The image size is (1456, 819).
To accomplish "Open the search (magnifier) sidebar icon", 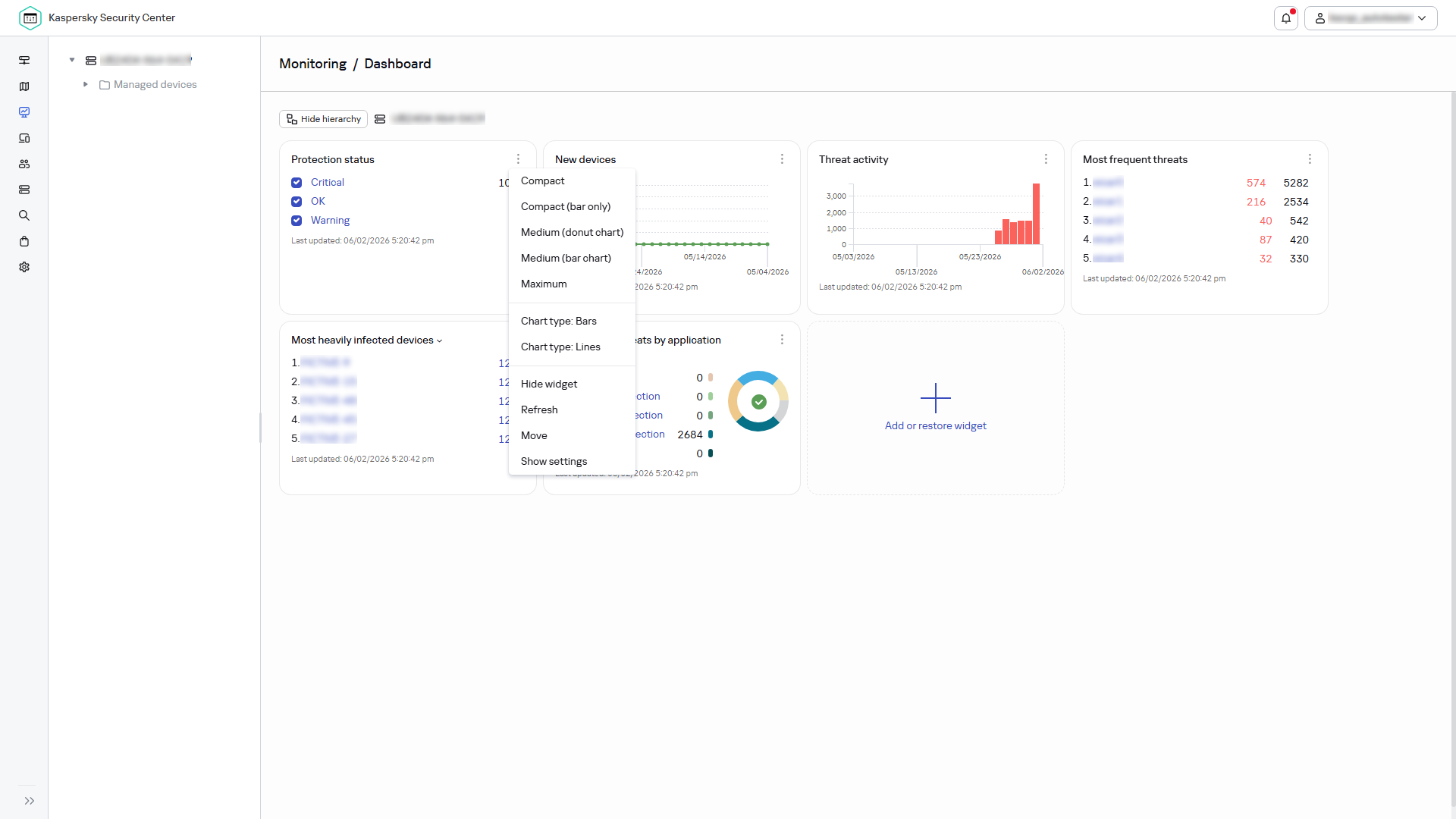I will (x=24, y=215).
